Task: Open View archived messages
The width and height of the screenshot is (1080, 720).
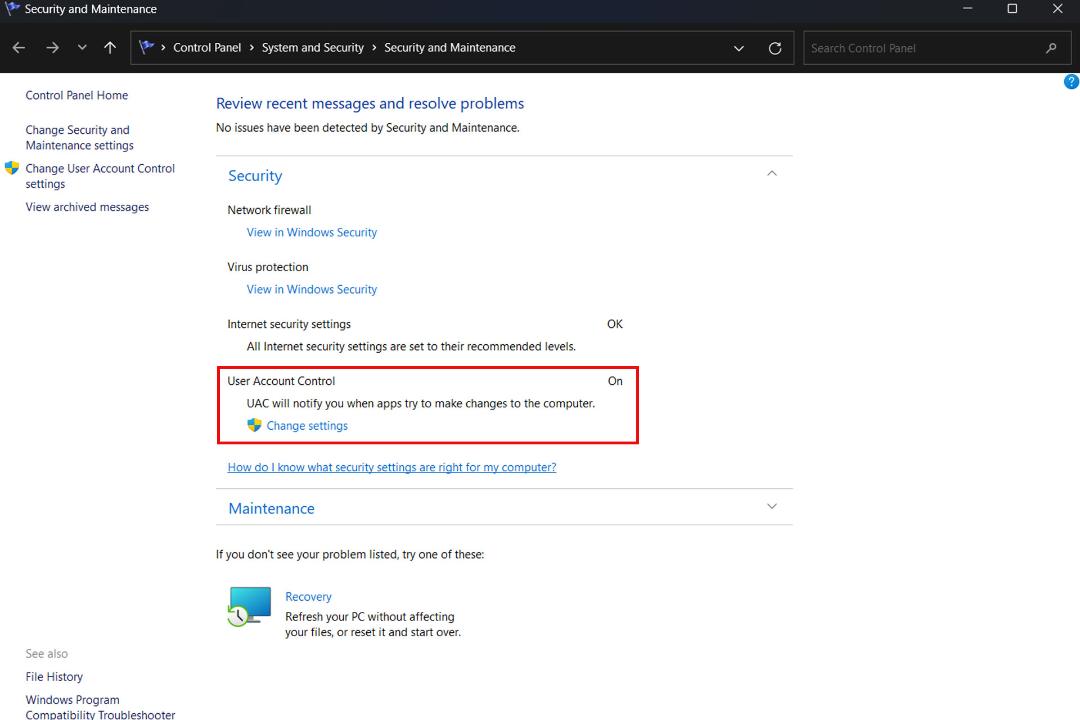Action: 87,207
